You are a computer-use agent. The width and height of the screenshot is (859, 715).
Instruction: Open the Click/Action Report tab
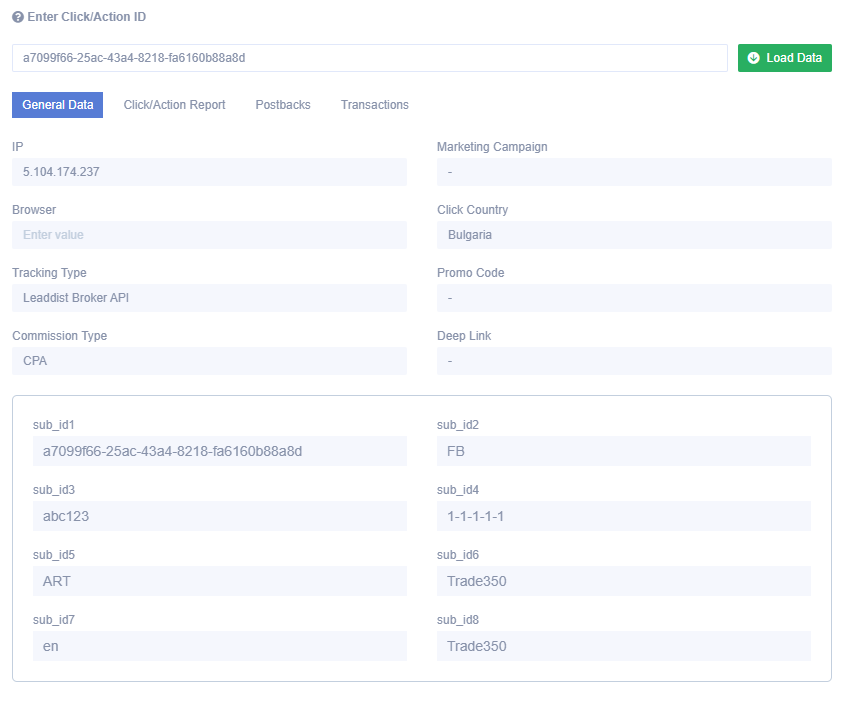174,105
